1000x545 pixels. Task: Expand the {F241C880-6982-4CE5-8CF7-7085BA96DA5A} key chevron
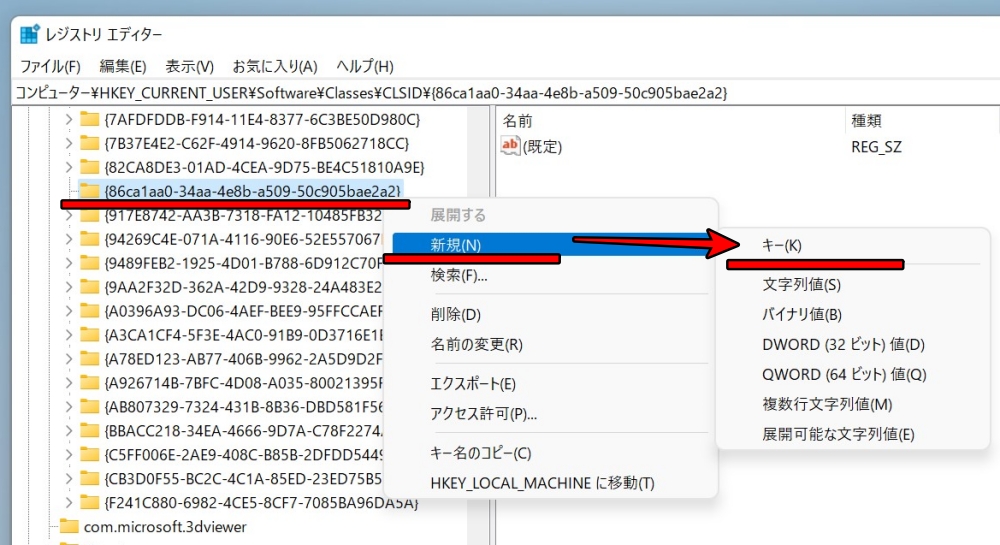pos(68,502)
